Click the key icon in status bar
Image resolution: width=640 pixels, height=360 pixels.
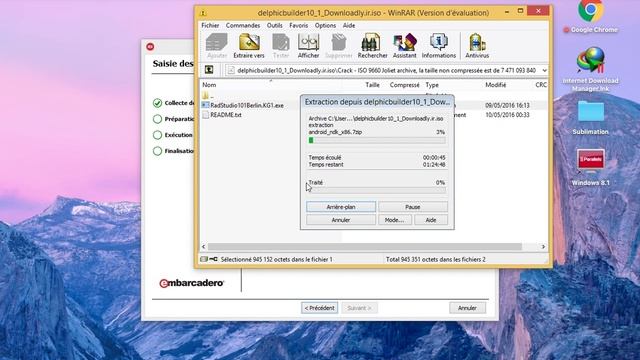[x=213, y=259]
